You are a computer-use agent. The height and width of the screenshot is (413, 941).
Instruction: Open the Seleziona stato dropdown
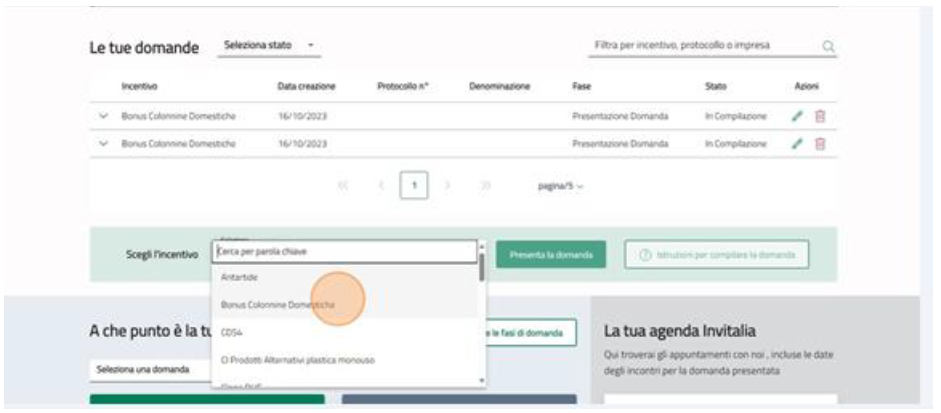[x=269, y=46]
